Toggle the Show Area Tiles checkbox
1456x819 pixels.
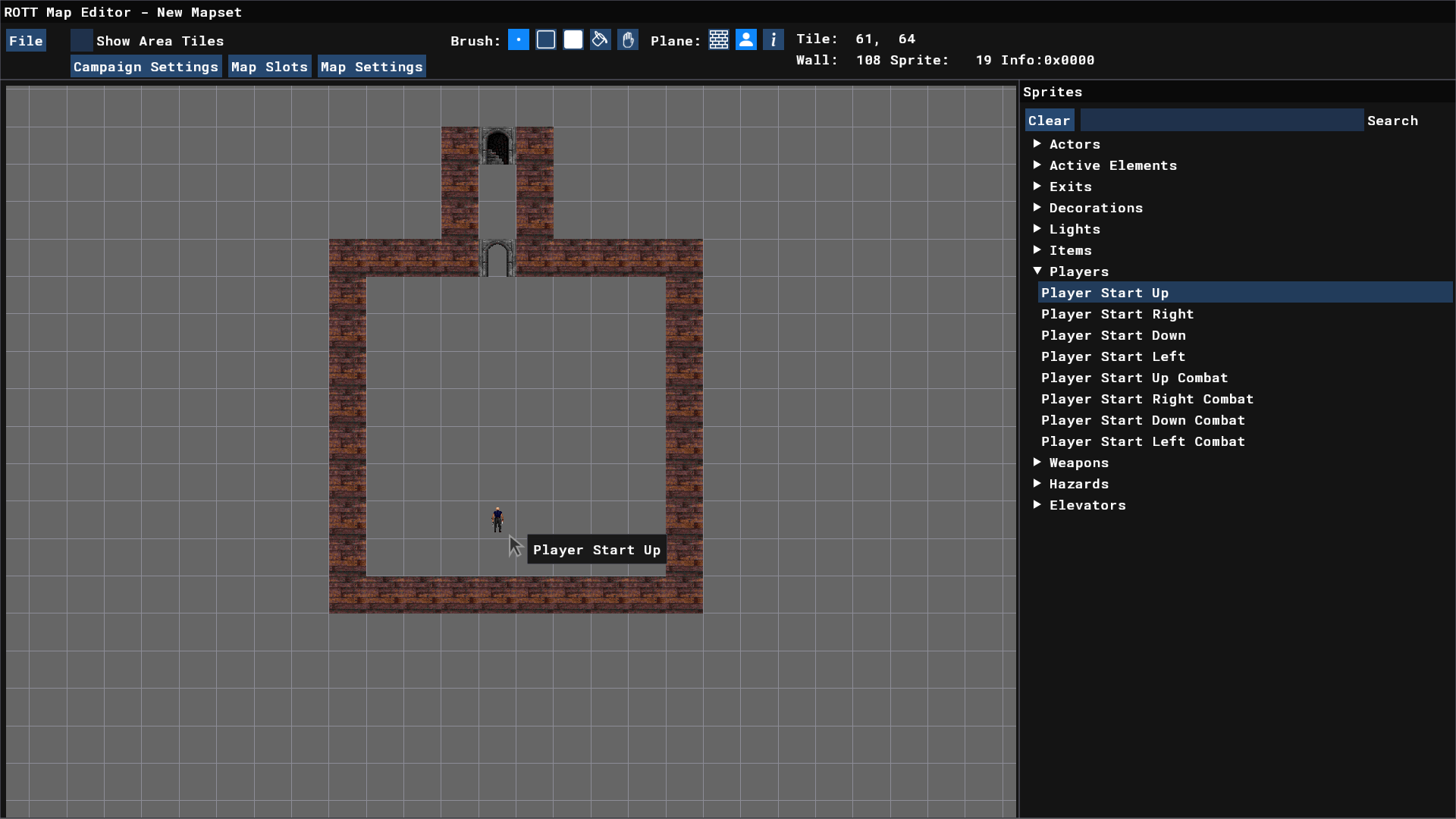[82, 41]
